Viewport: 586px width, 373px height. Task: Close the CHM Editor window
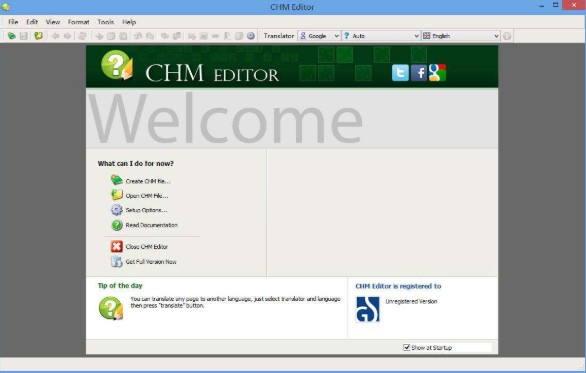574,5
